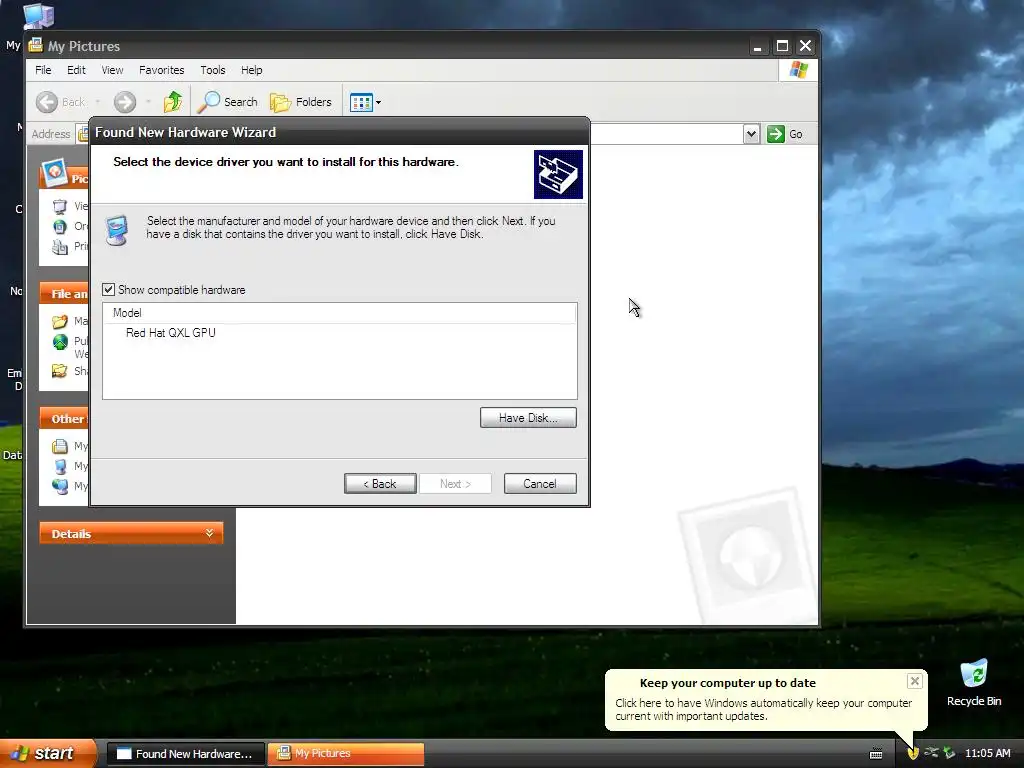Click the My Network Places icon in sidebar

[59, 487]
